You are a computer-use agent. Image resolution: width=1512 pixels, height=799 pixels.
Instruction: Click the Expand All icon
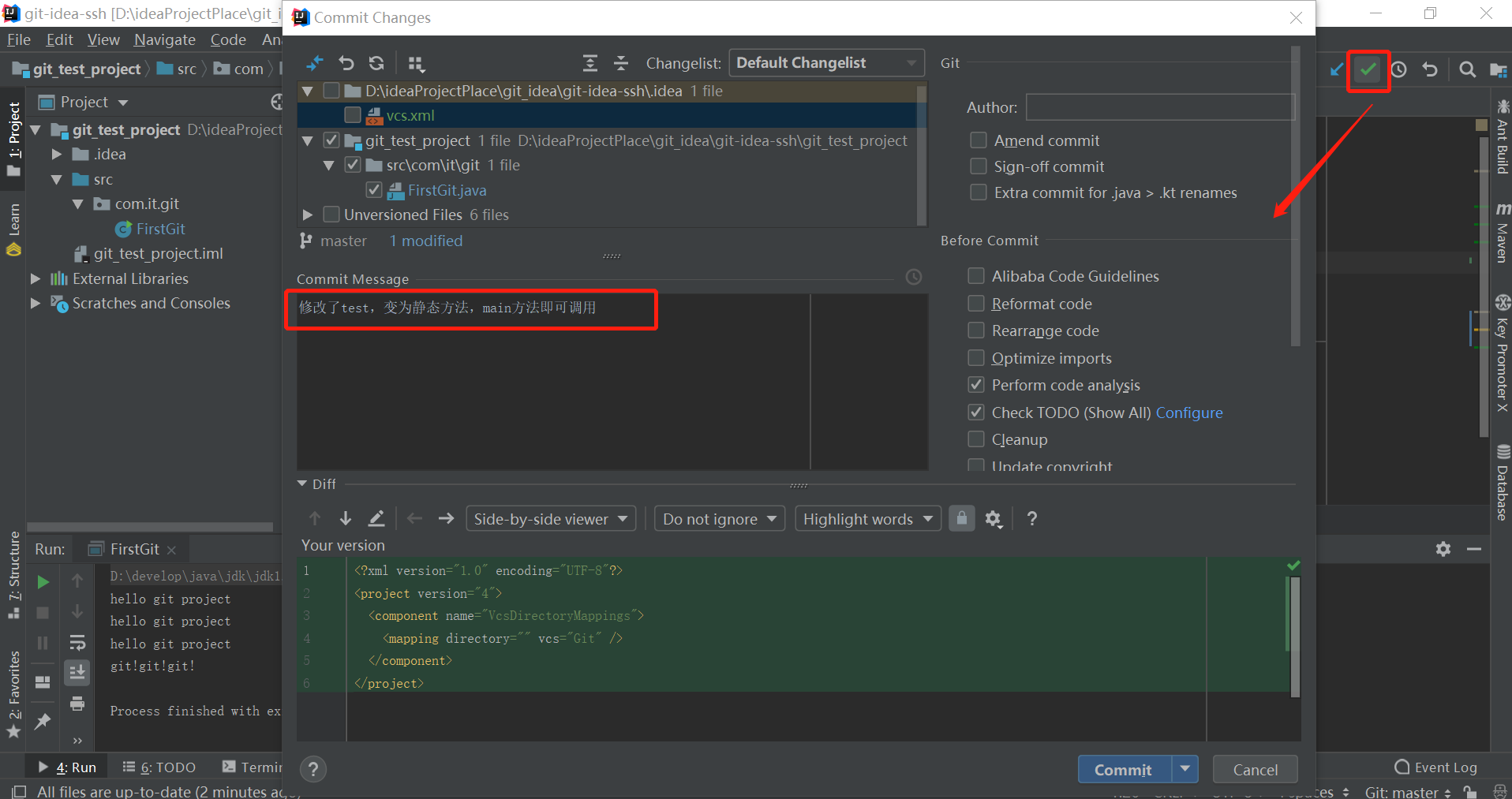pyautogui.click(x=589, y=63)
